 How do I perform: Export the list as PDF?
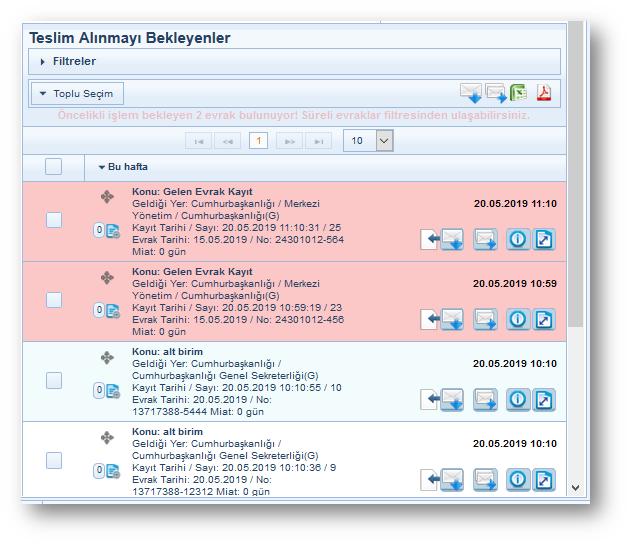coord(544,94)
